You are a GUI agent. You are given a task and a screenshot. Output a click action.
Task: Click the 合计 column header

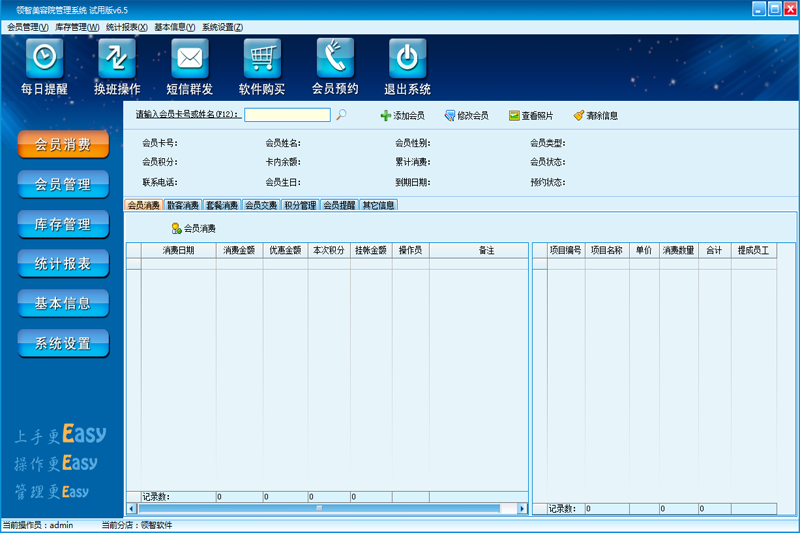(x=715, y=250)
